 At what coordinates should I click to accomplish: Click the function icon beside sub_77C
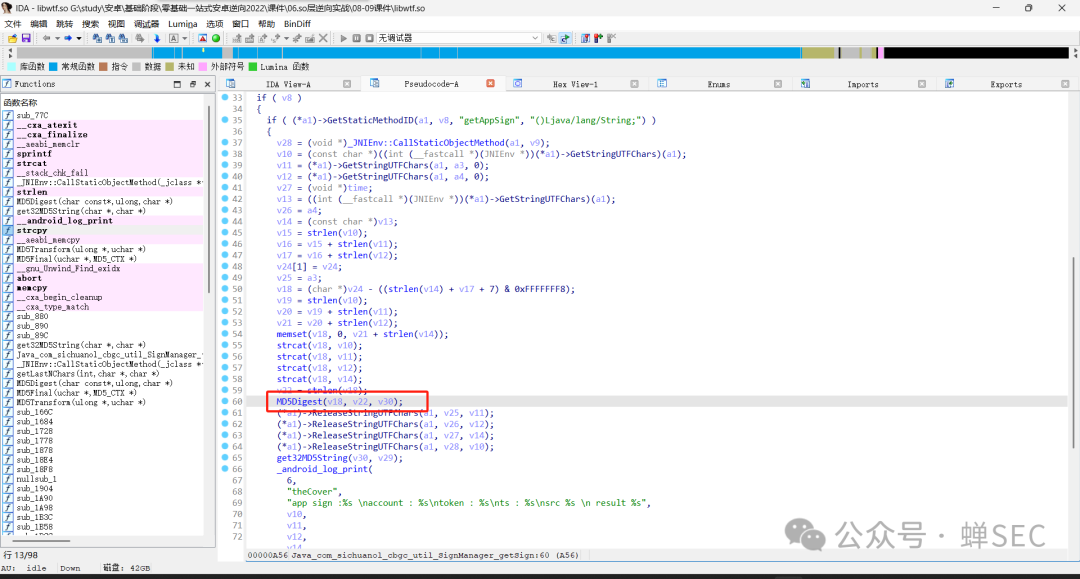click(8, 116)
